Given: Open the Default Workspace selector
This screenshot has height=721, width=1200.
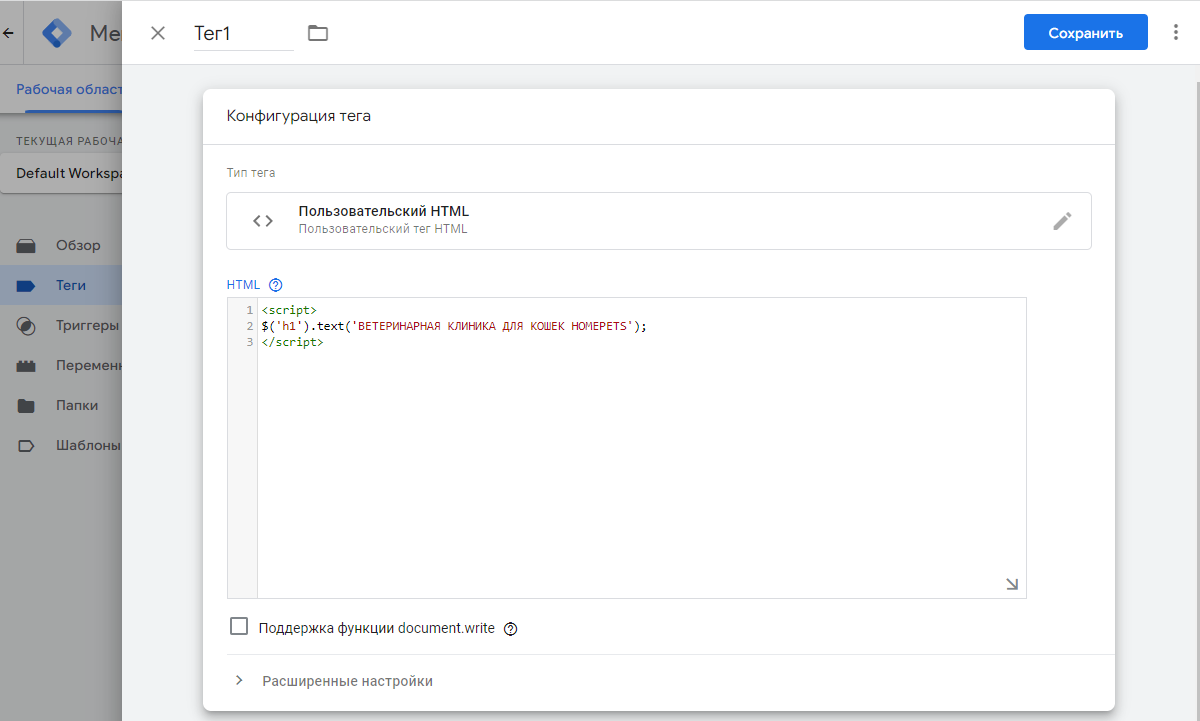Looking at the screenshot, I should 62,173.
